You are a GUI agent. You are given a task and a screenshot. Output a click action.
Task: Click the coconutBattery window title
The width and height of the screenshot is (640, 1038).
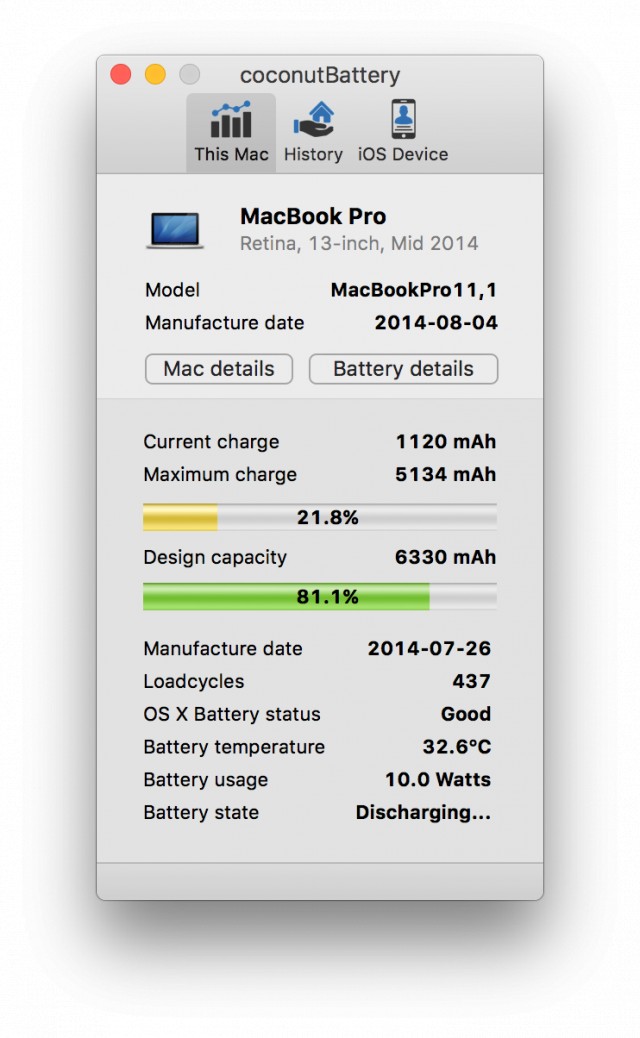coord(320,76)
